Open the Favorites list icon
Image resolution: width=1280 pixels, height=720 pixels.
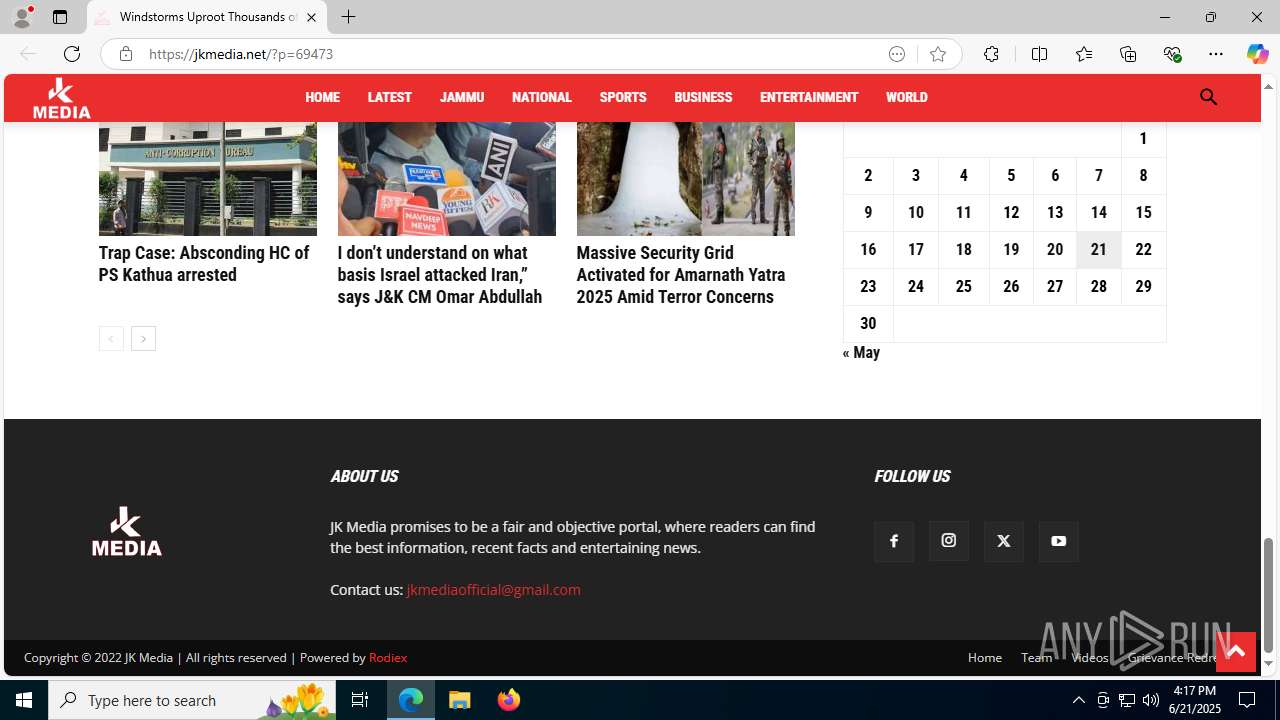click(1084, 54)
